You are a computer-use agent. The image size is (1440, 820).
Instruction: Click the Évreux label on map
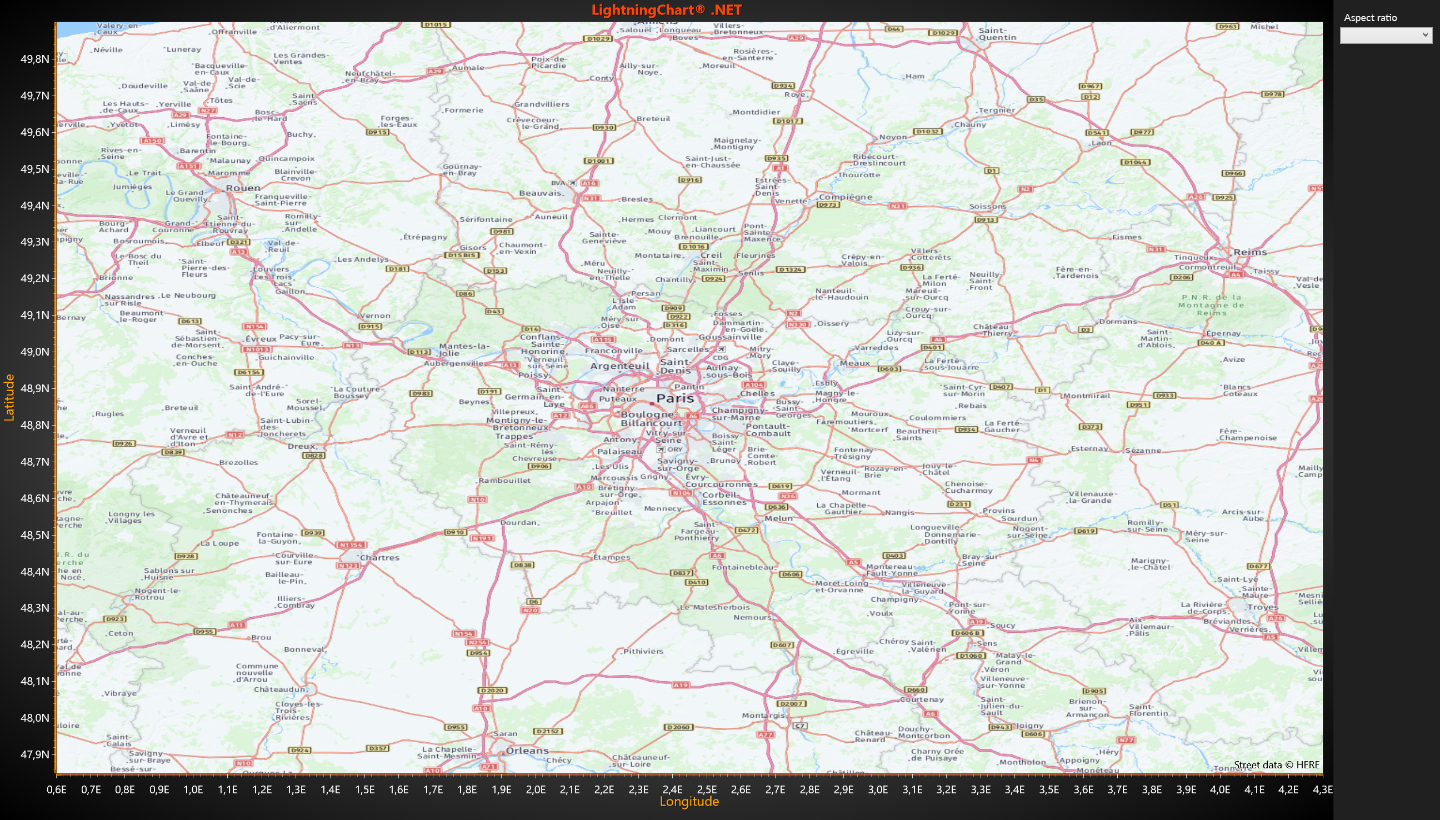point(260,339)
